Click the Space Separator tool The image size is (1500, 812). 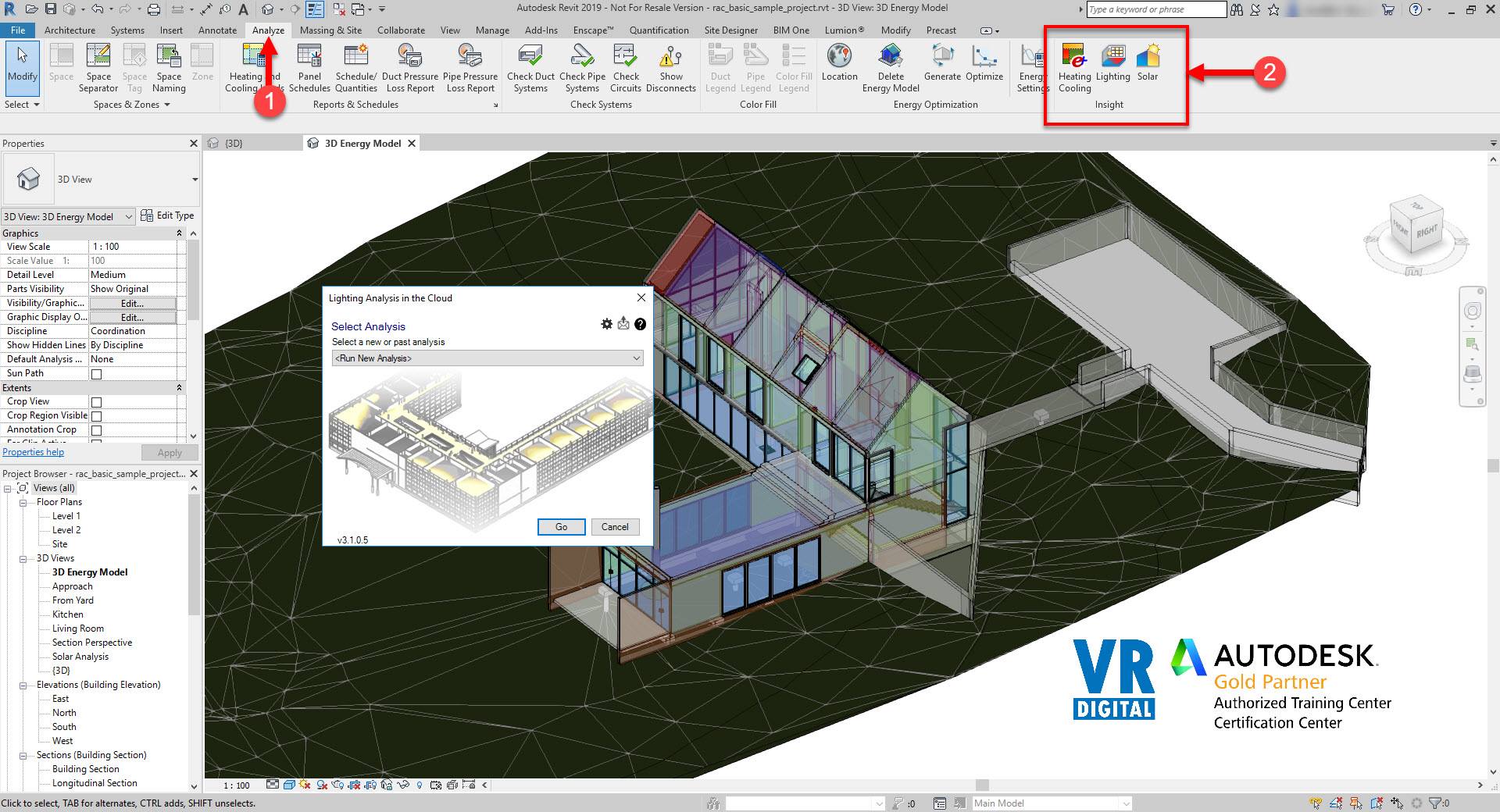[x=98, y=69]
